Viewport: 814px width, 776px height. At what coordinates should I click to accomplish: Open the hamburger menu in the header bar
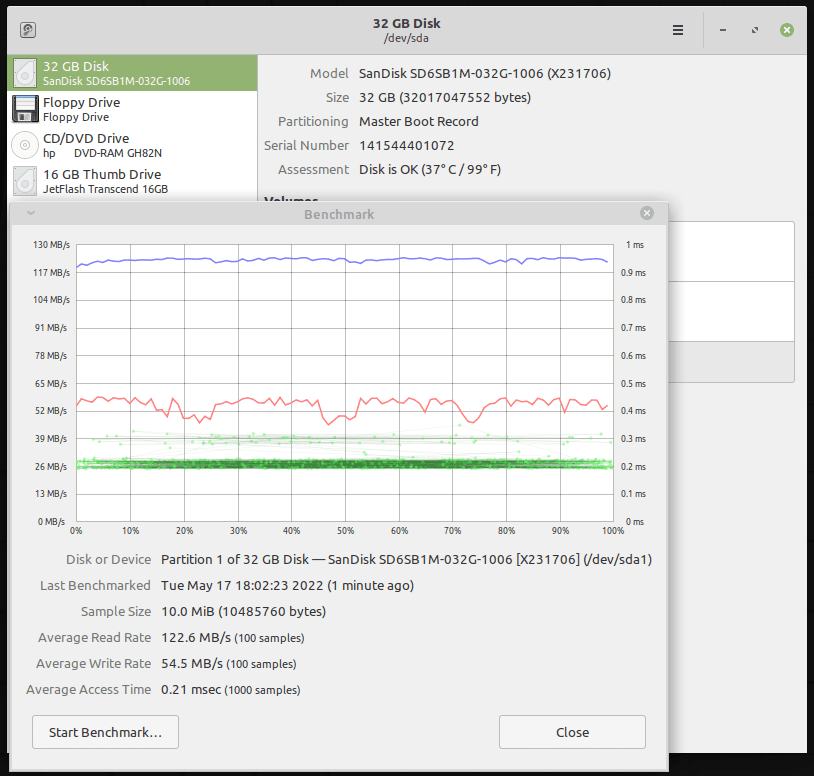(x=677, y=30)
